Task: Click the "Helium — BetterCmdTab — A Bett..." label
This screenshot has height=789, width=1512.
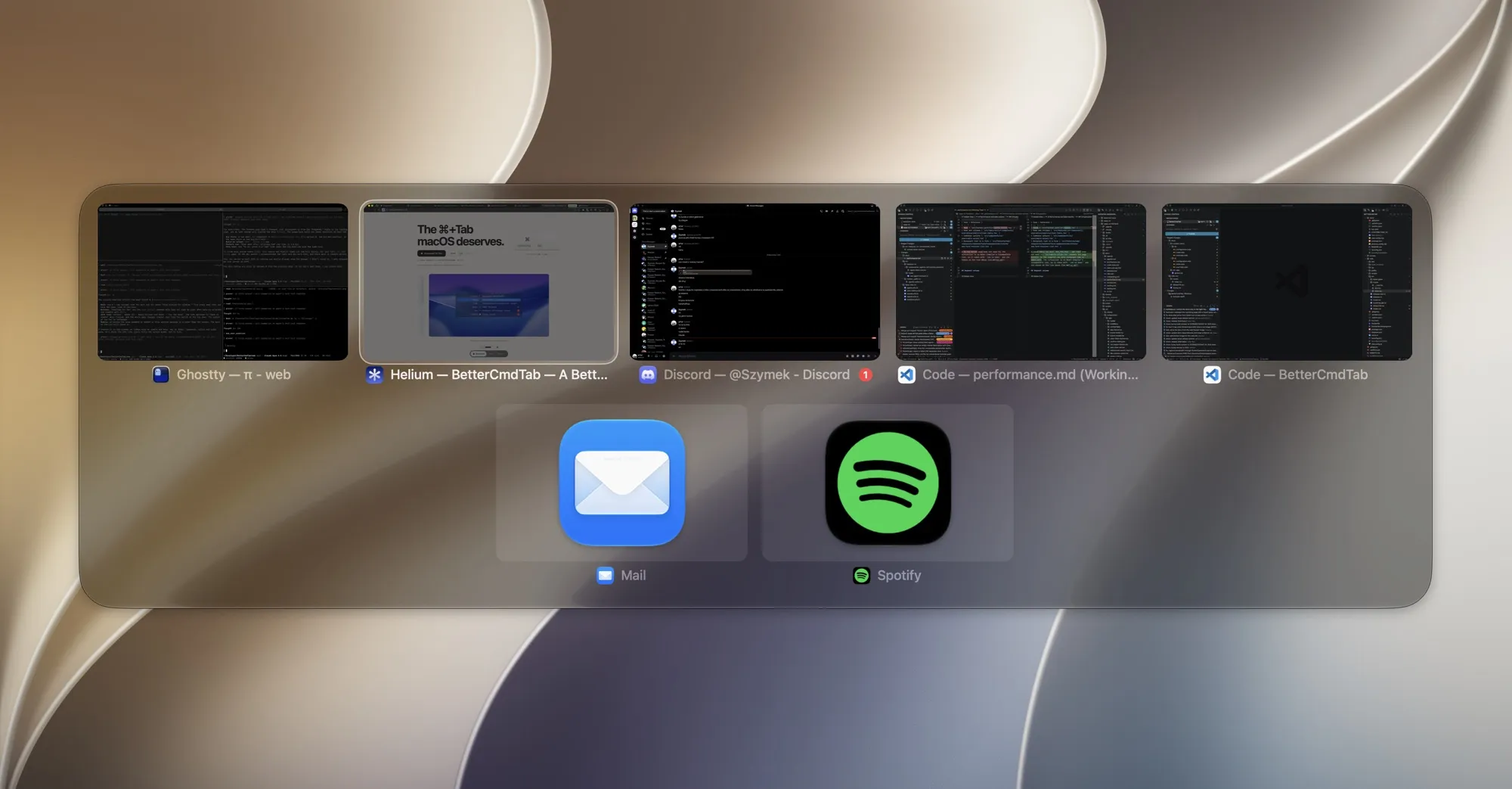Action: coord(499,374)
